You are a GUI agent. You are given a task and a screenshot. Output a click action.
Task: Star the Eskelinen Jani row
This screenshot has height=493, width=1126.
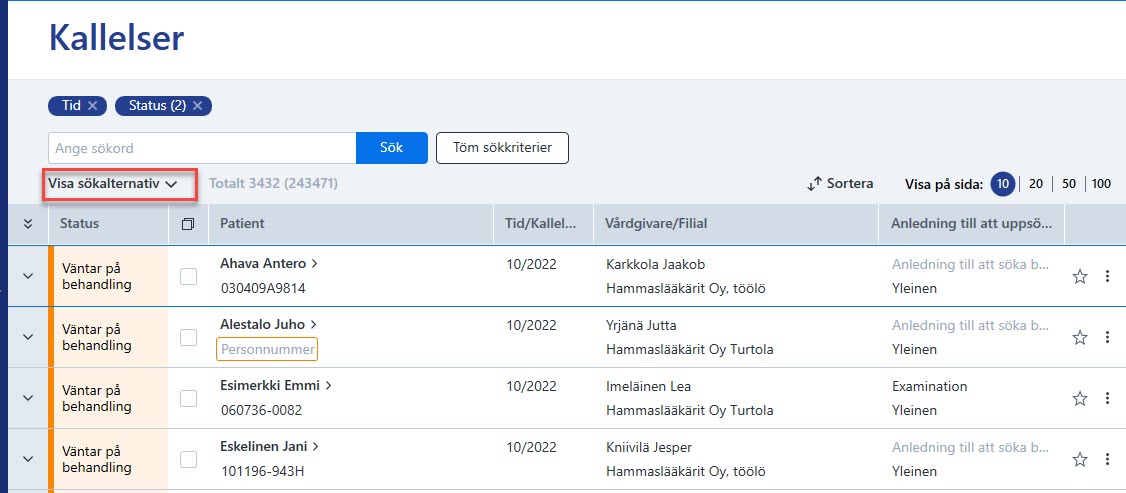coord(1079,459)
